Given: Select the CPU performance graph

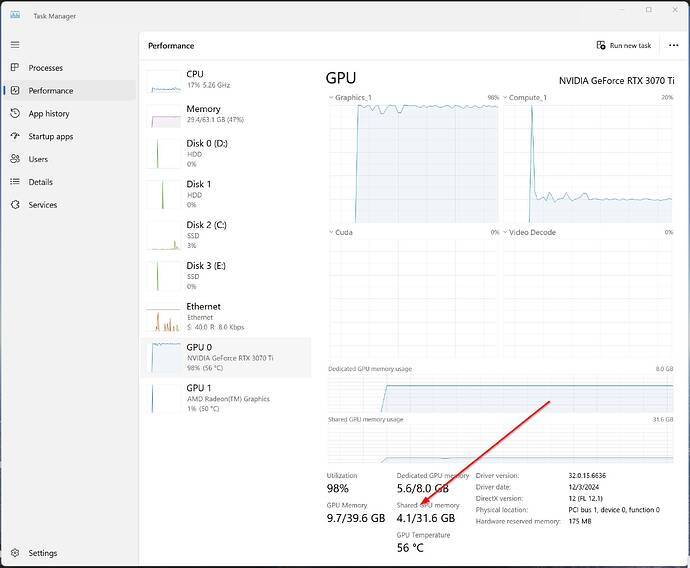Looking at the screenshot, I should coord(227,80).
